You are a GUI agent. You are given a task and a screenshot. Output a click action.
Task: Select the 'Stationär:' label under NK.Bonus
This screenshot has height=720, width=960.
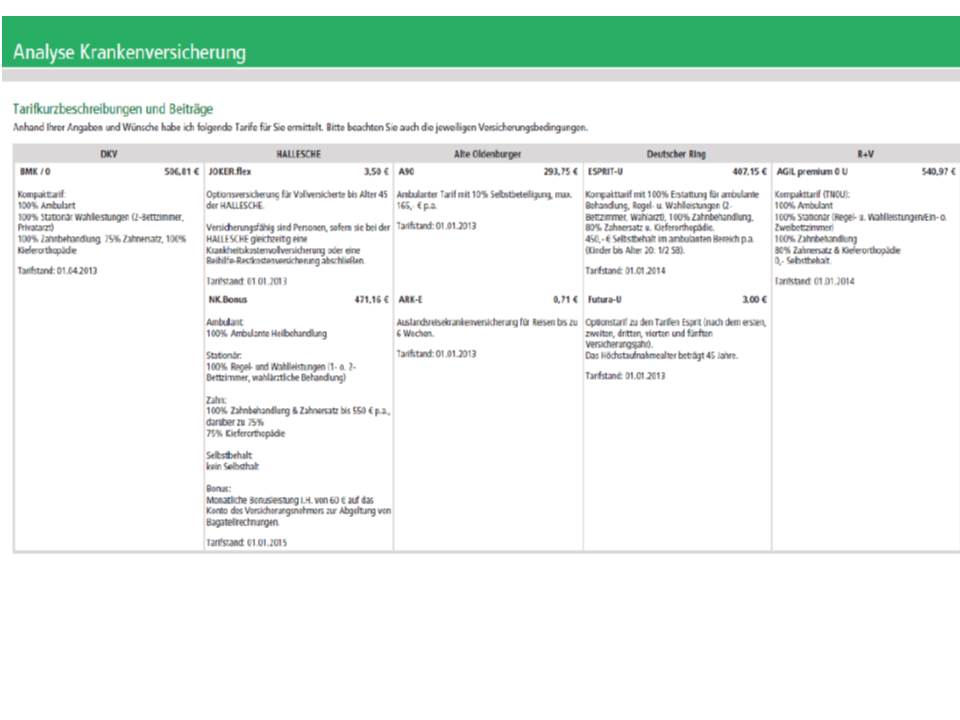(223, 355)
